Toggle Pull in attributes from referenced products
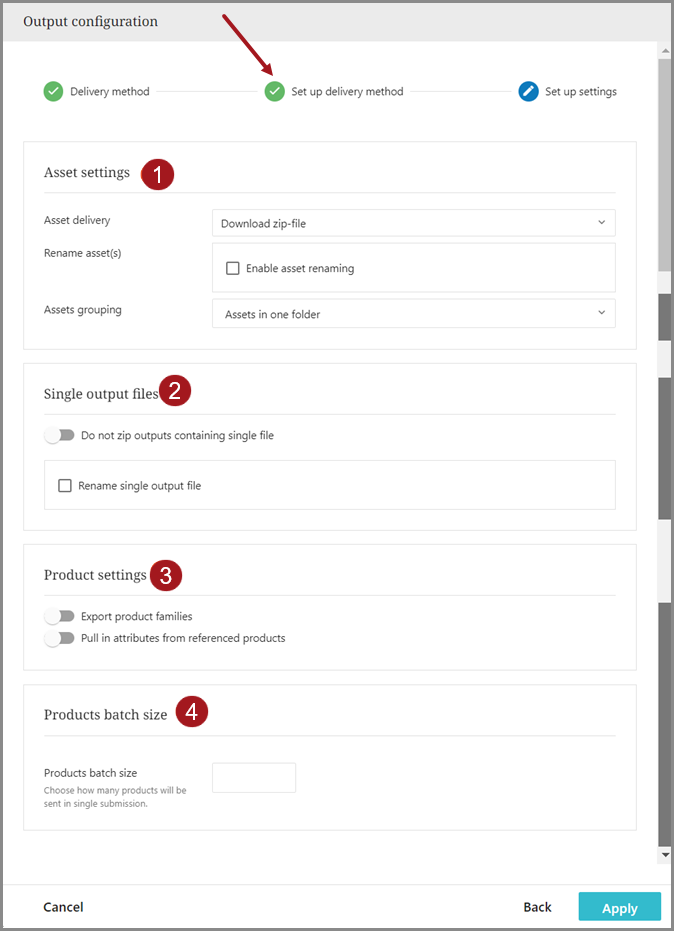This screenshot has width=674, height=931. pyautogui.click(x=60, y=638)
